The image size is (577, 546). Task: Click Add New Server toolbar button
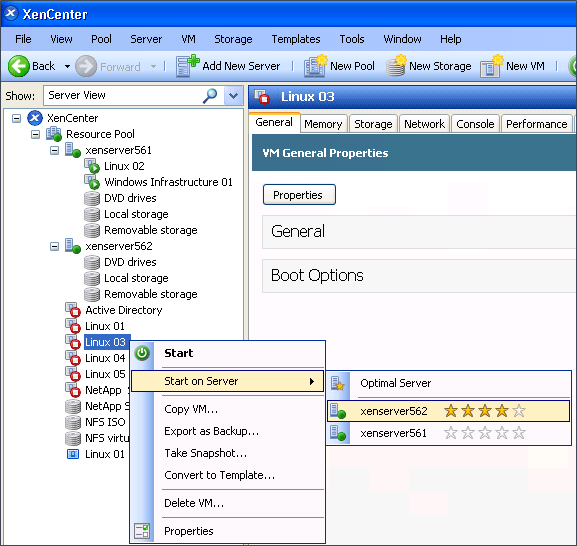pyautogui.click(x=228, y=66)
